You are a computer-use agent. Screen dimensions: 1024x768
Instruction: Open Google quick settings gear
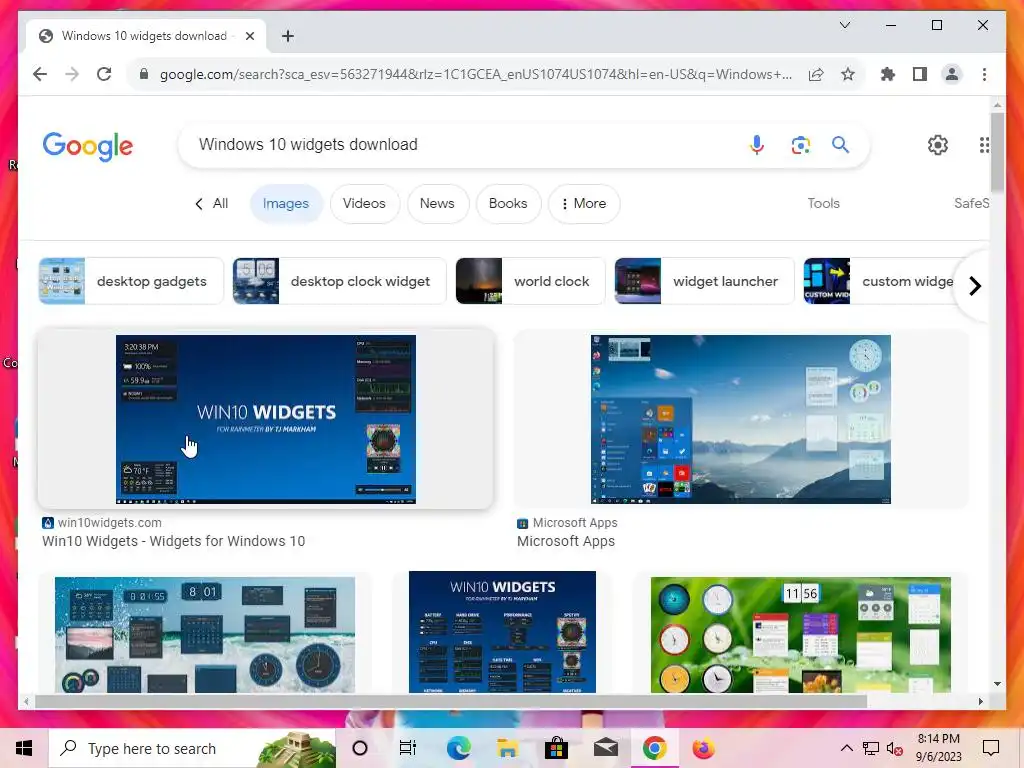pyautogui.click(x=938, y=145)
